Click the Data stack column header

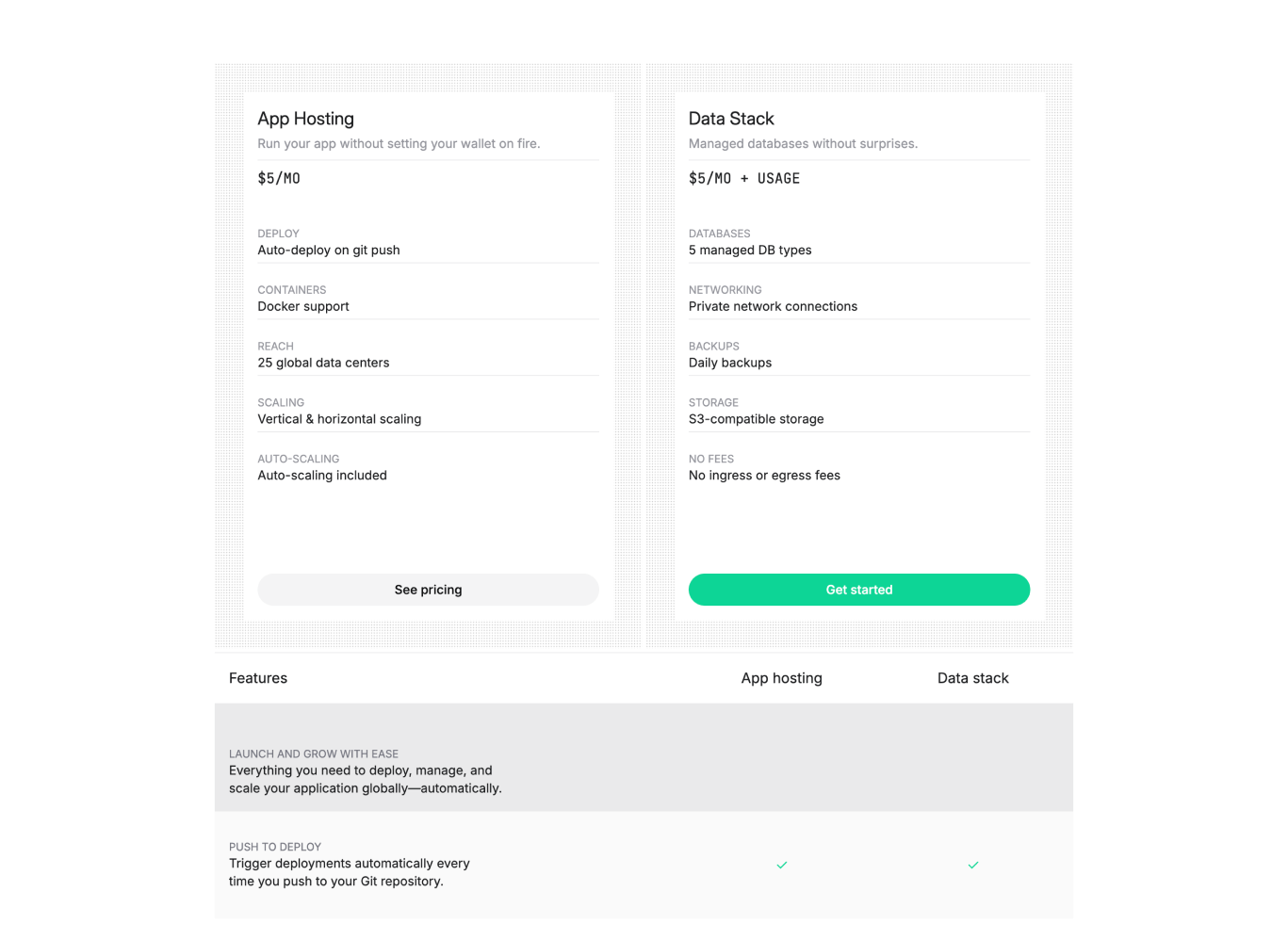click(x=972, y=678)
